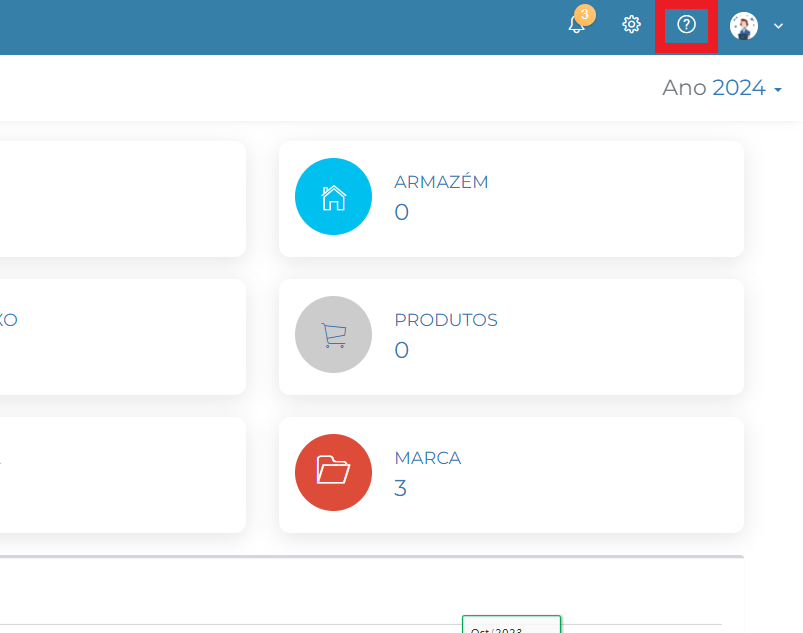803x633 pixels.
Task: Select the MARCA card title
Action: tap(428, 457)
